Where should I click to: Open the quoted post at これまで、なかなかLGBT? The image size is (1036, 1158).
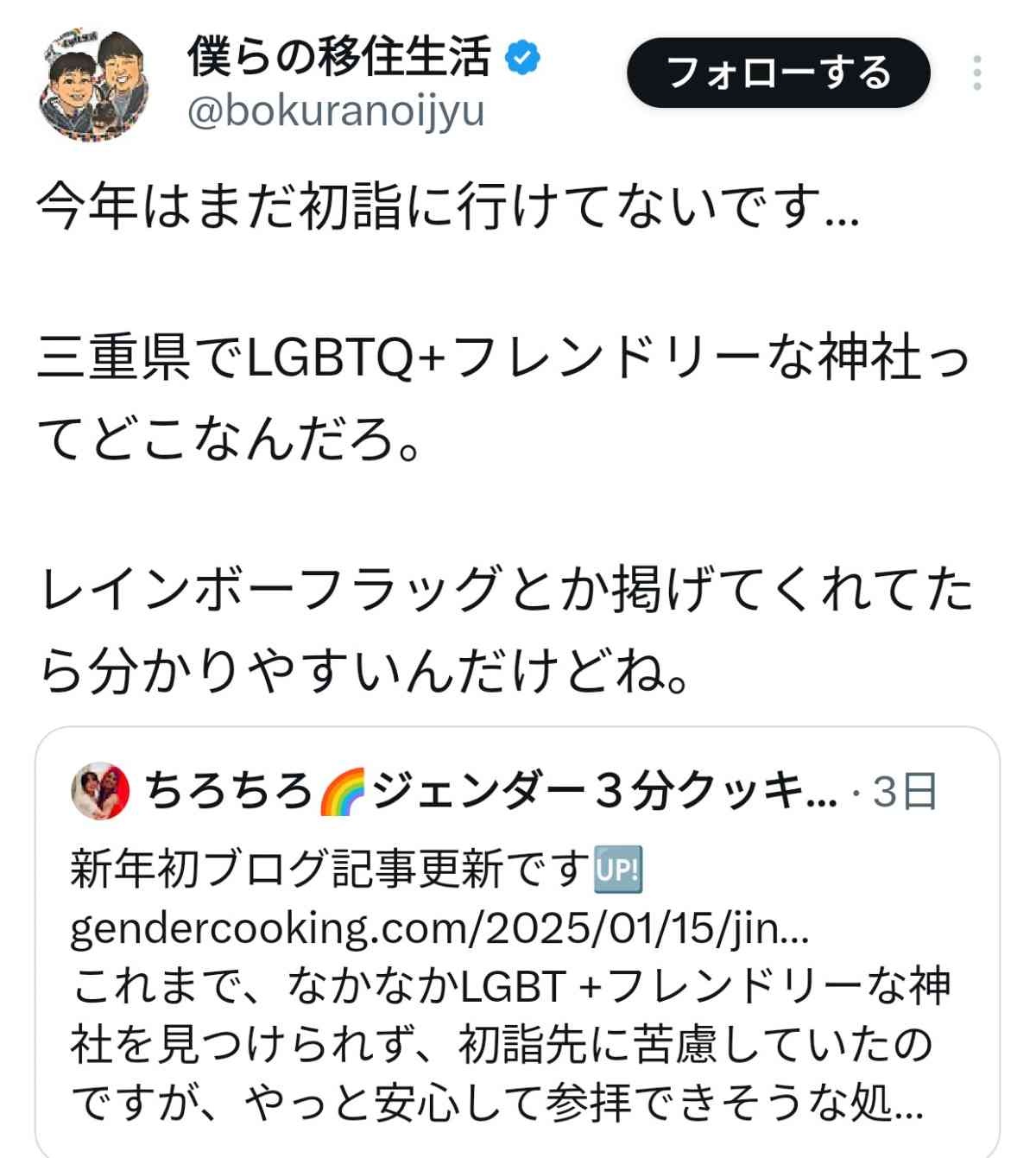(509, 986)
